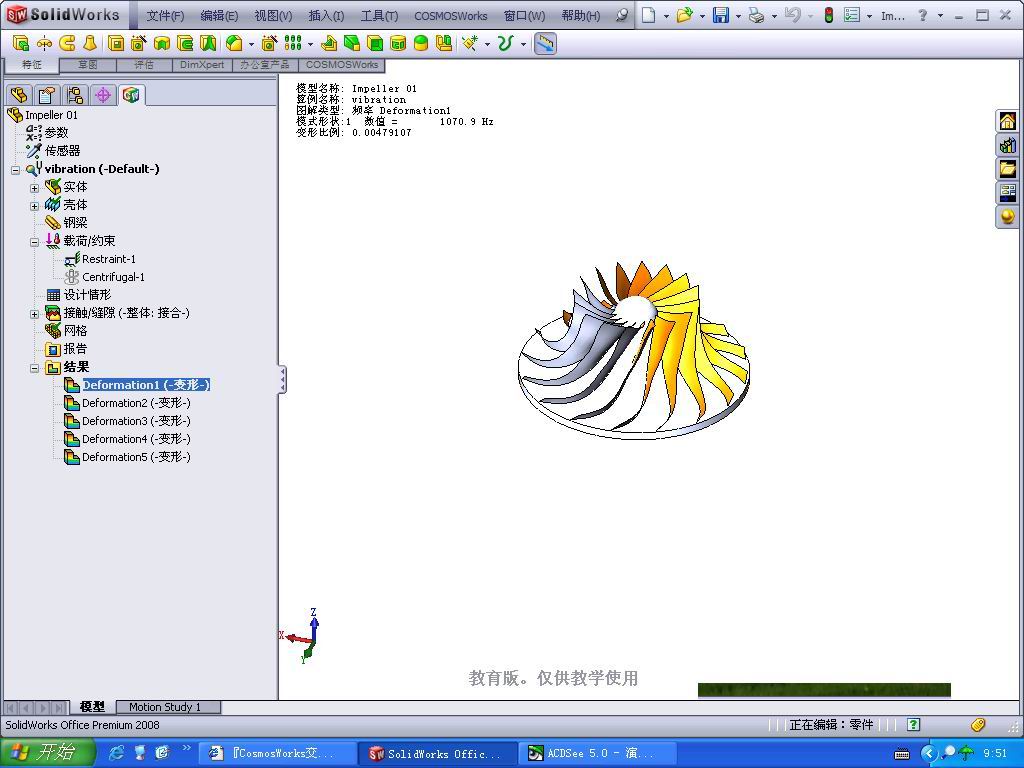Open the 工具(T) menu
Image resolution: width=1024 pixels, height=768 pixels.
pos(379,16)
